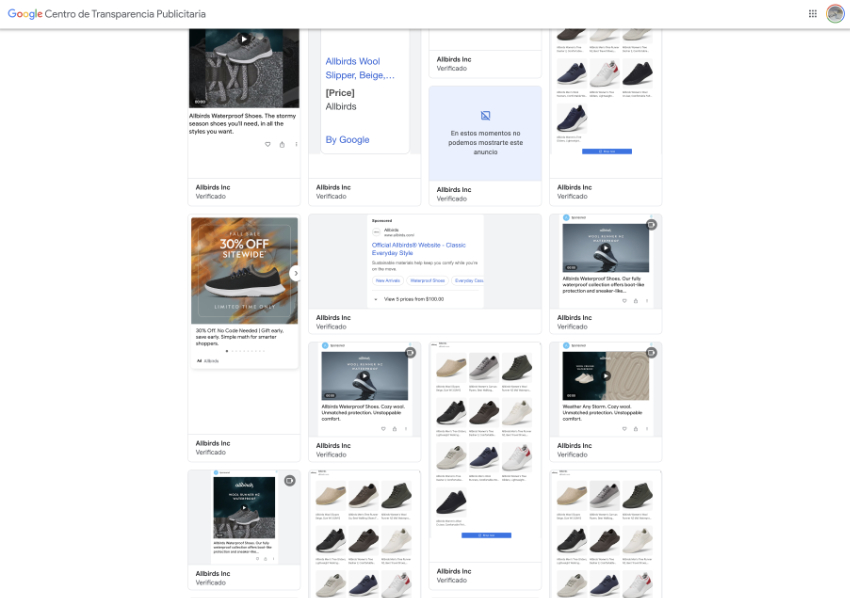Screen dimensions: 850x598
Task: Click the blue button under center shoe grid
Action: 485,535
